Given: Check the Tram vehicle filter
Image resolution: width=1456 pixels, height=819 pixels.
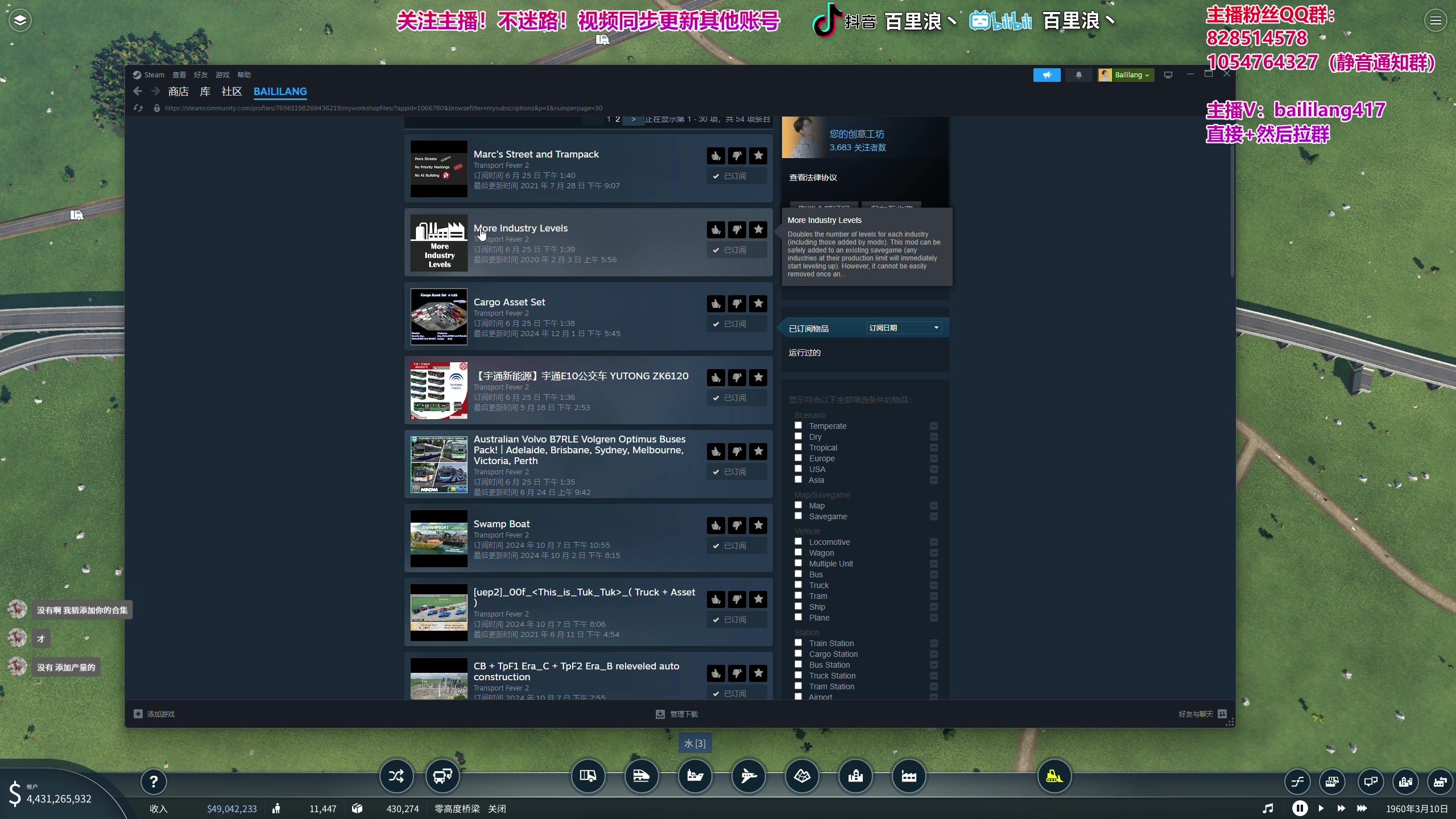Looking at the screenshot, I should 798,595.
